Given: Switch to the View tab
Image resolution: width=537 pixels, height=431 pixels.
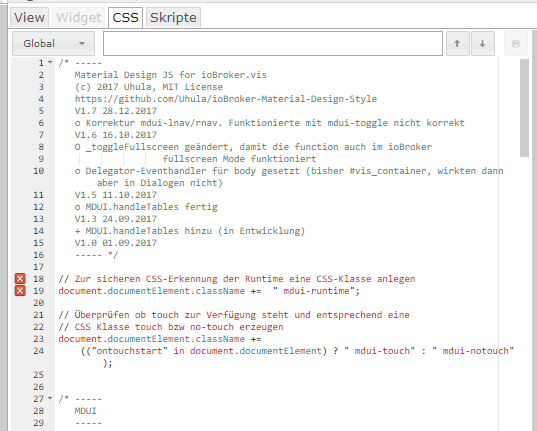Looking at the screenshot, I should (29, 17).
